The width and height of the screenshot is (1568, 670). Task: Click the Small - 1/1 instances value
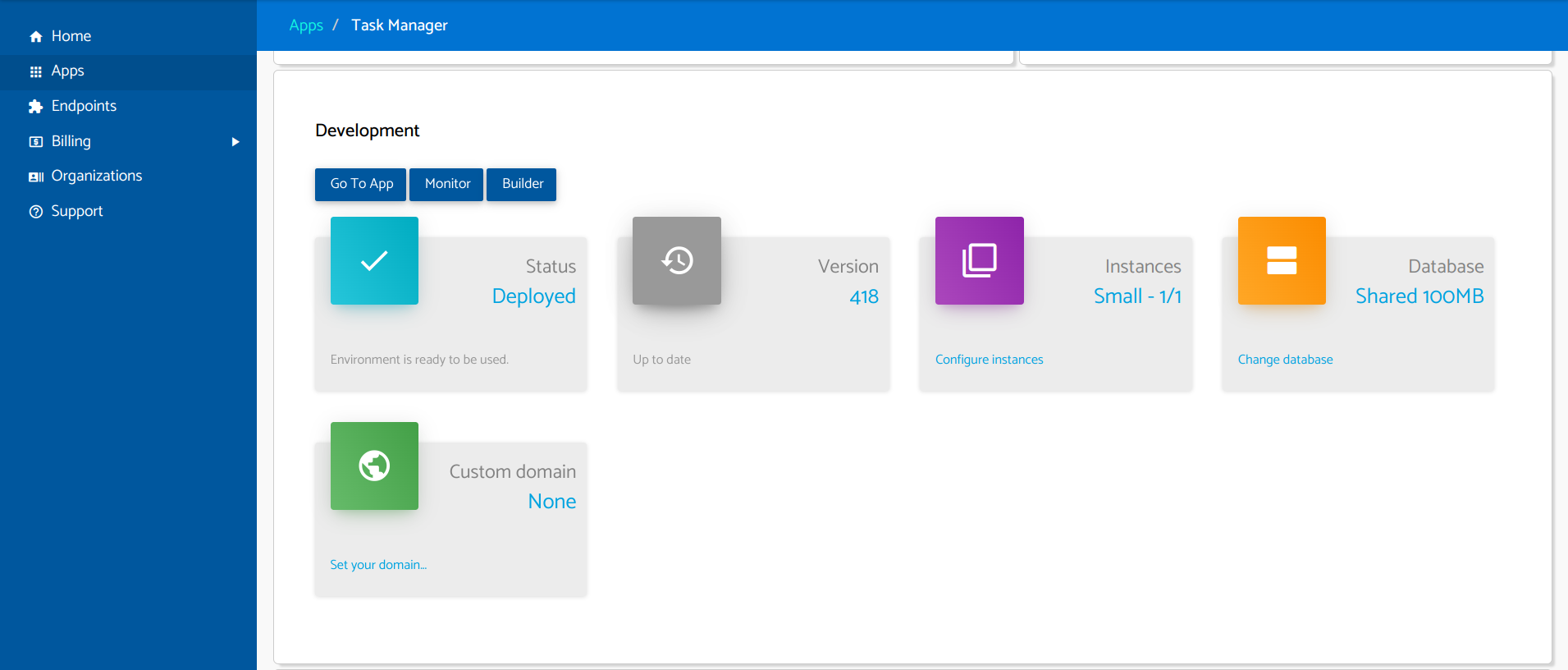(x=1137, y=296)
